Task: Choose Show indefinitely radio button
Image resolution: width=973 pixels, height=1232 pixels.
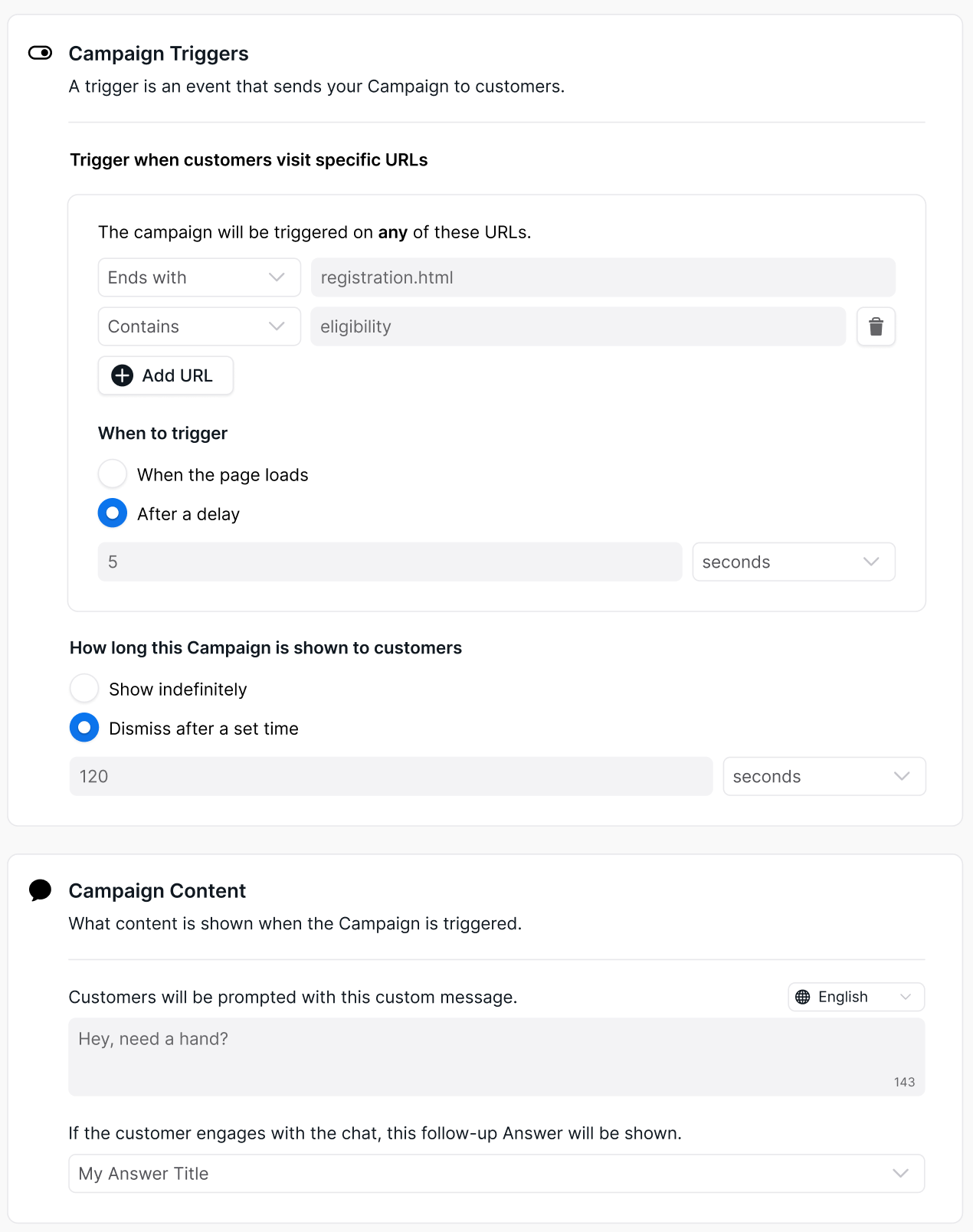Action: (84, 689)
